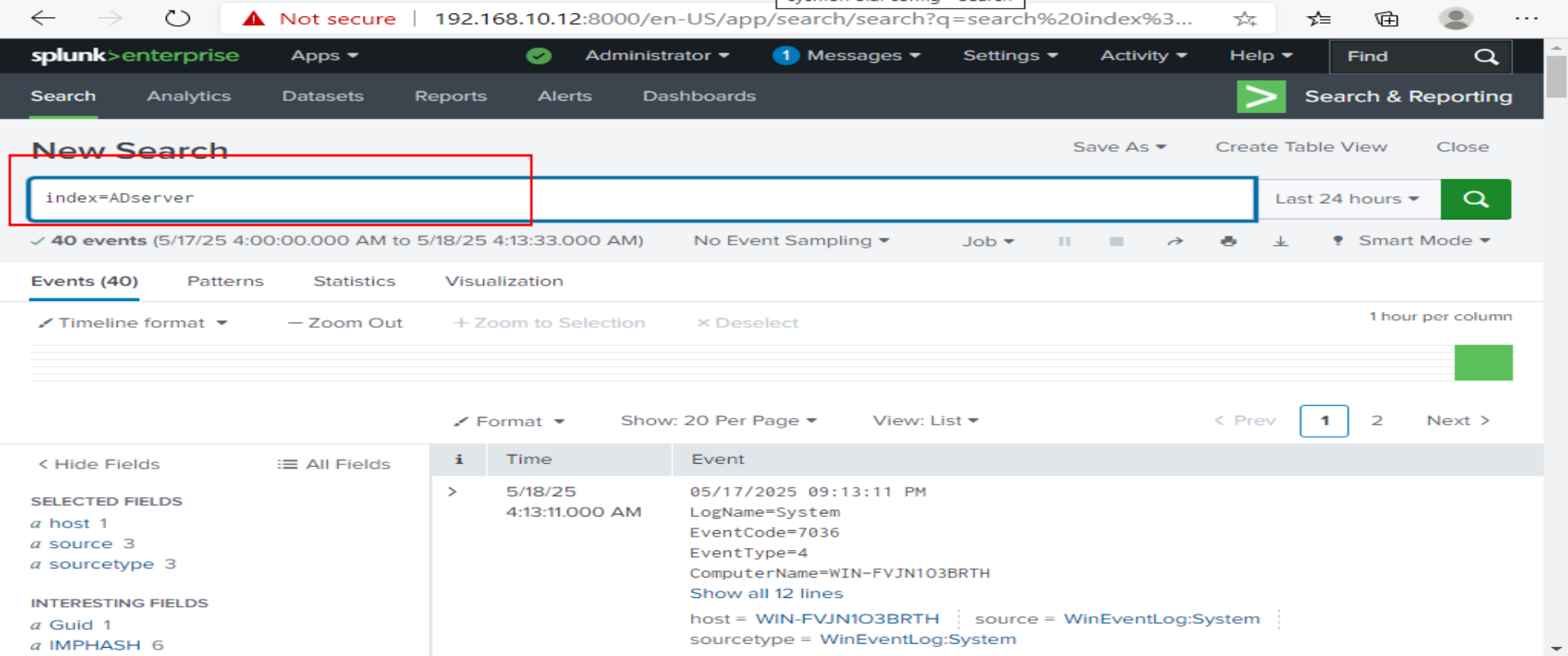This screenshot has height=656, width=1568.
Task: Go to the Alerts nav item
Action: coord(565,97)
